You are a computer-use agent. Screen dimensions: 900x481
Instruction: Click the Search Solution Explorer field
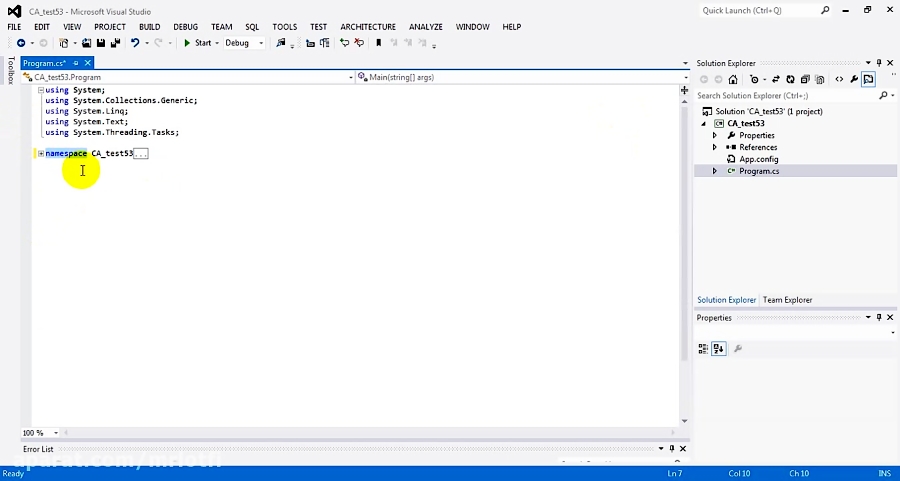[x=785, y=96]
